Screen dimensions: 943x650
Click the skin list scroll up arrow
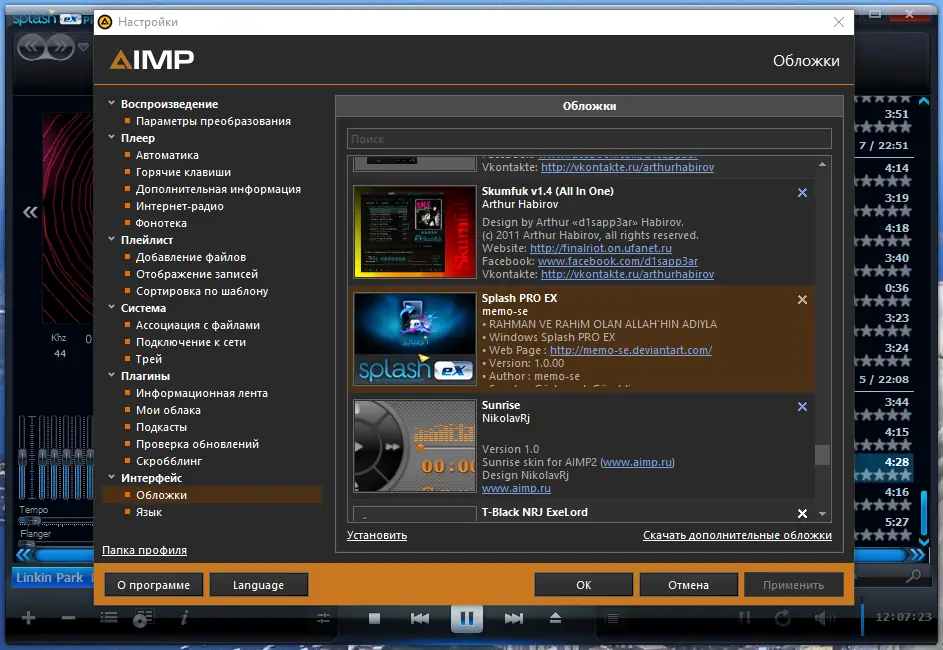click(x=822, y=164)
